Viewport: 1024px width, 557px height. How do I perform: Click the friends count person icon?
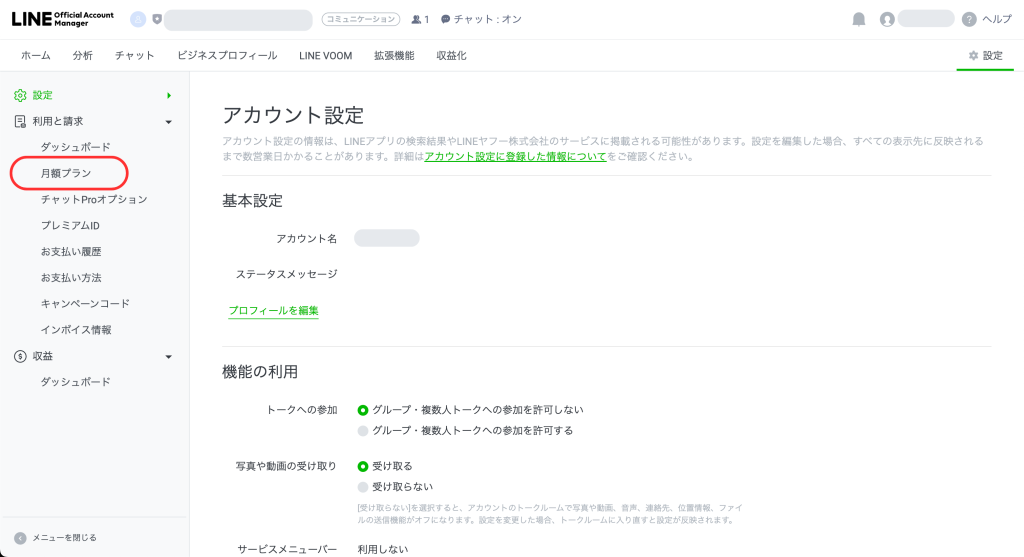[x=416, y=19]
